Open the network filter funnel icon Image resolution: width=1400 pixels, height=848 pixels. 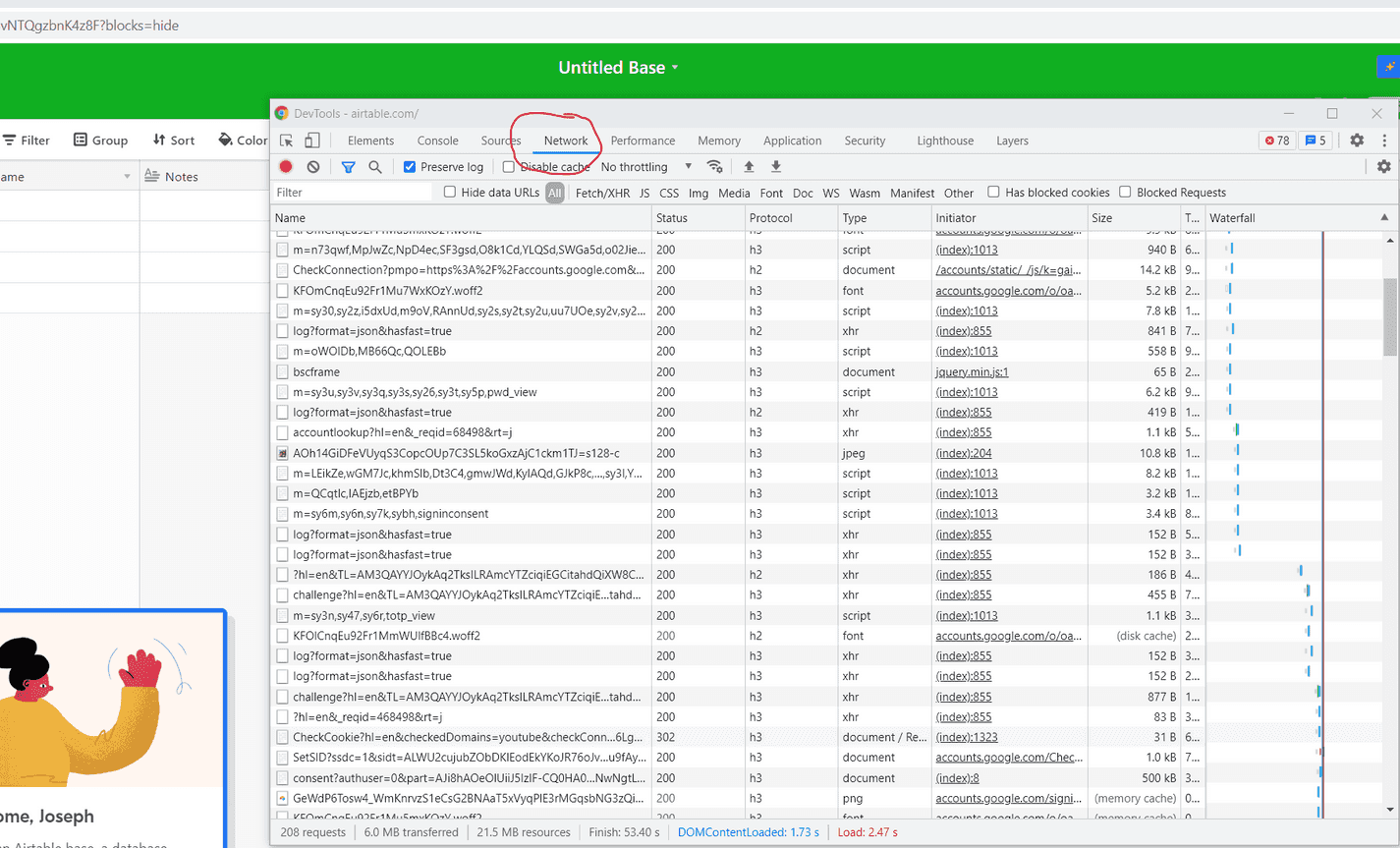pyautogui.click(x=348, y=166)
